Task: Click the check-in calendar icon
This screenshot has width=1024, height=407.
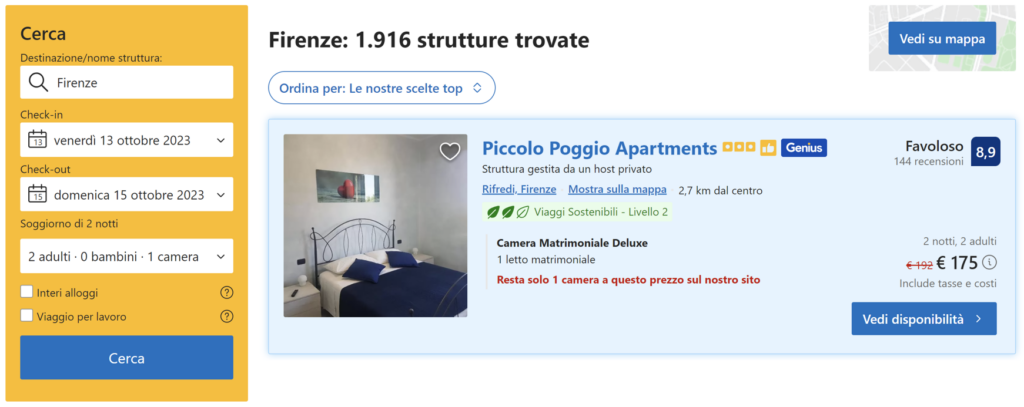Action: (x=38, y=139)
